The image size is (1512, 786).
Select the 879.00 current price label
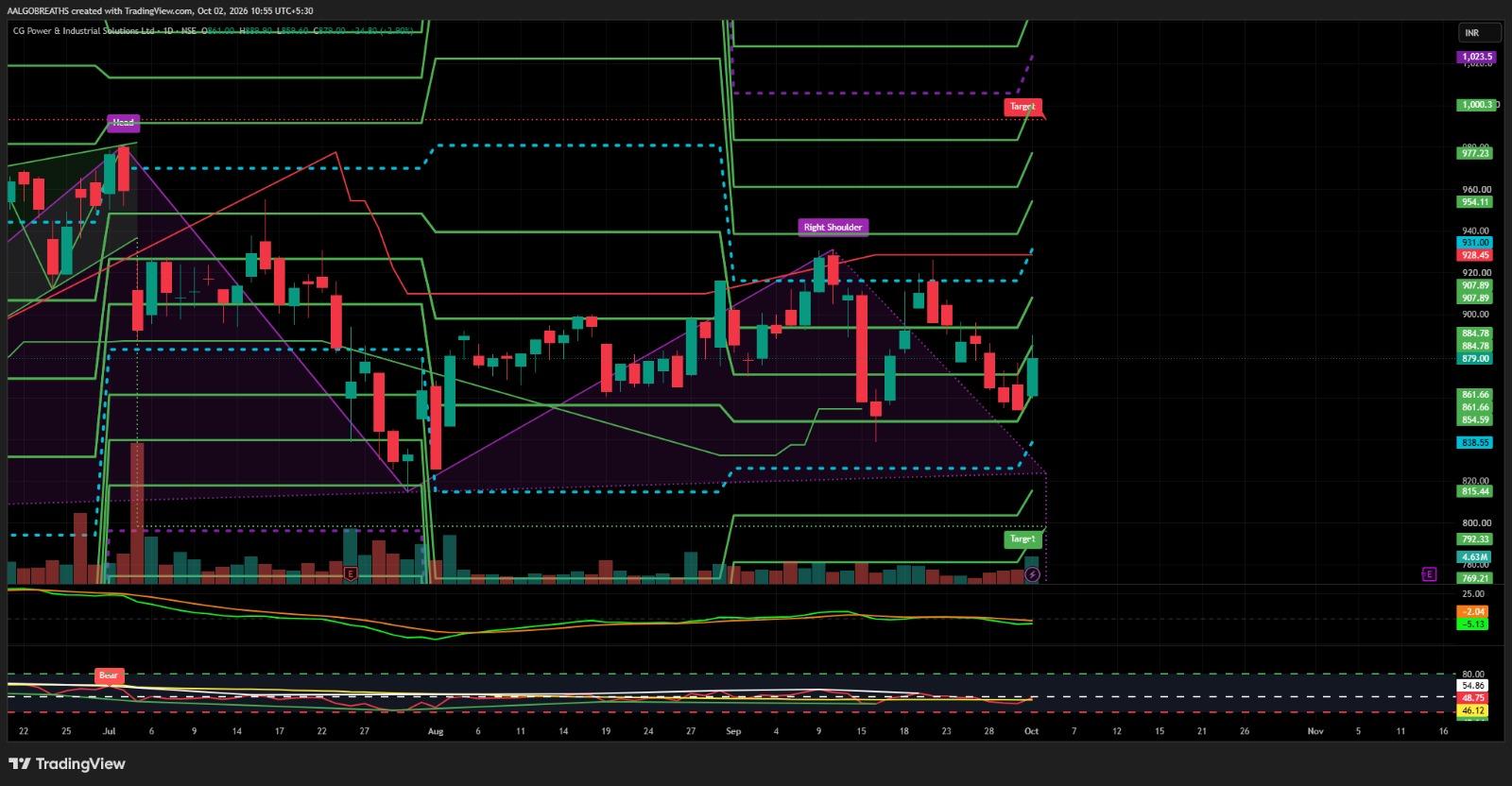1475,359
